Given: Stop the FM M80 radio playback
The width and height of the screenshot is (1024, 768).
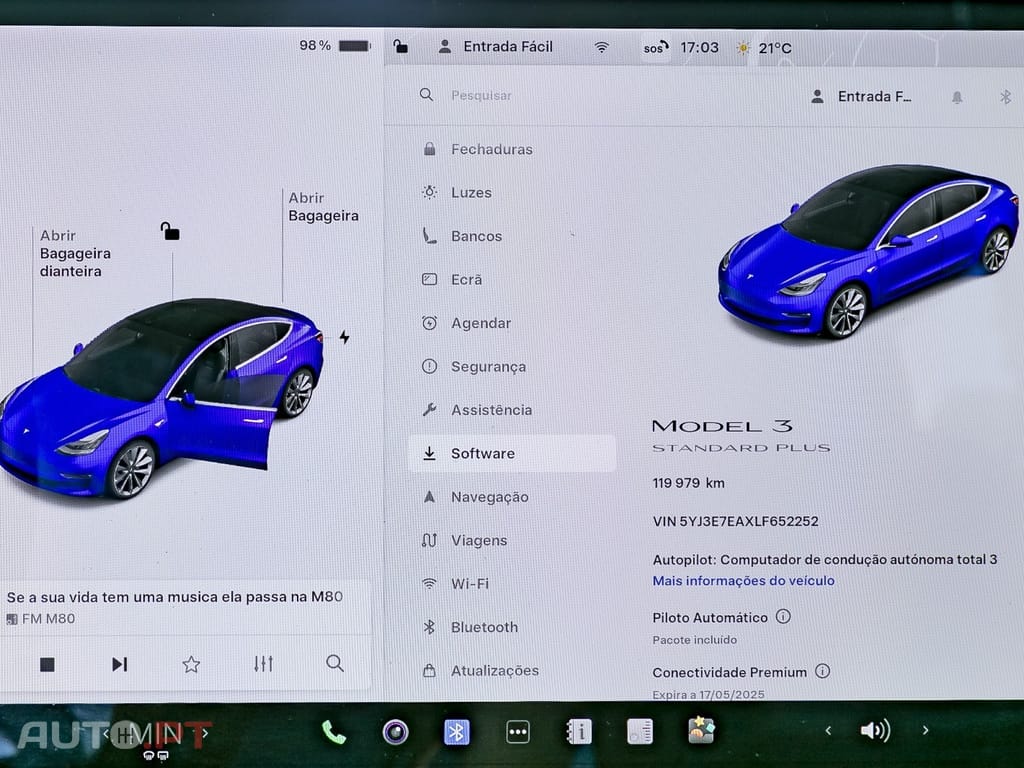Looking at the screenshot, I should pyautogui.click(x=47, y=664).
